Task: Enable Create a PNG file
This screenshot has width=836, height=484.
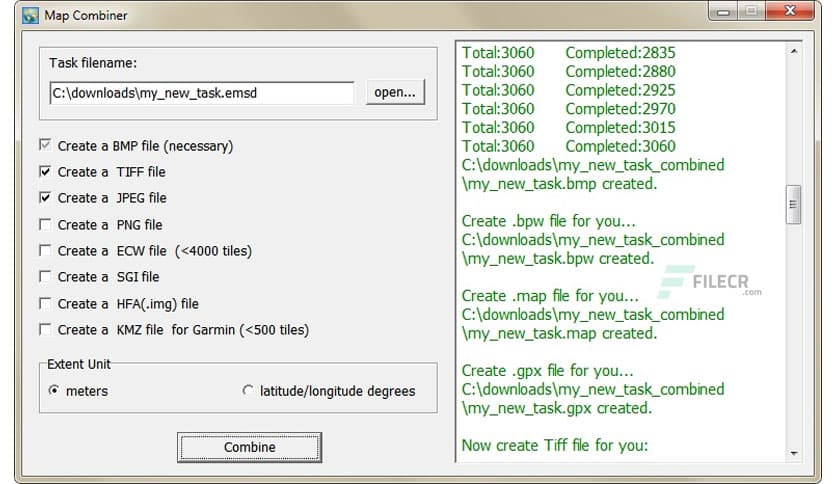Action: 45,224
